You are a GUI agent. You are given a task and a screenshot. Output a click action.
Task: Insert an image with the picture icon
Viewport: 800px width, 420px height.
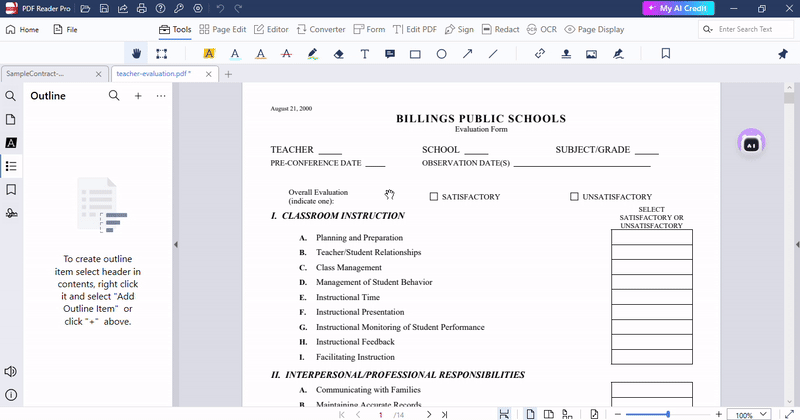click(x=591, y=54)
